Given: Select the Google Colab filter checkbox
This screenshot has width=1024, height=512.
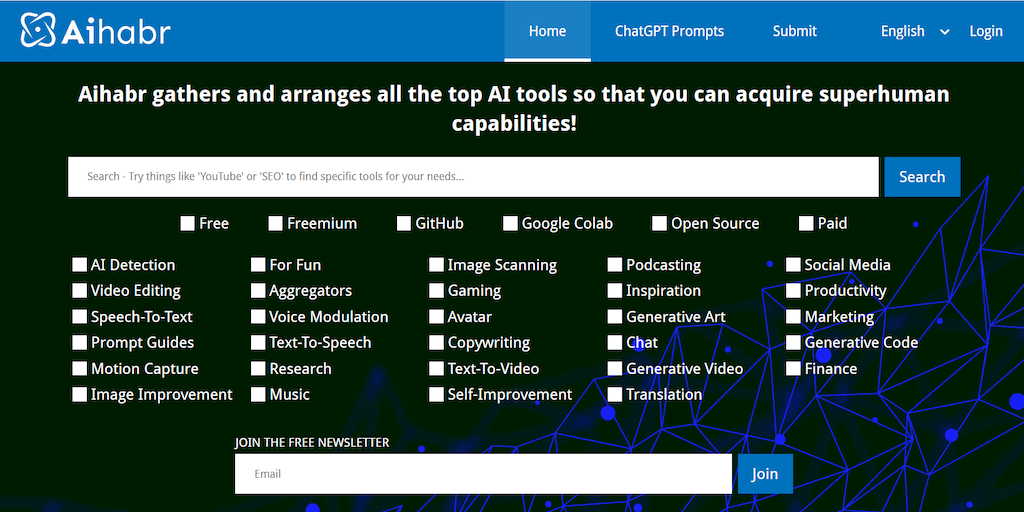Looking at the screenshot, I should (510, 223).
